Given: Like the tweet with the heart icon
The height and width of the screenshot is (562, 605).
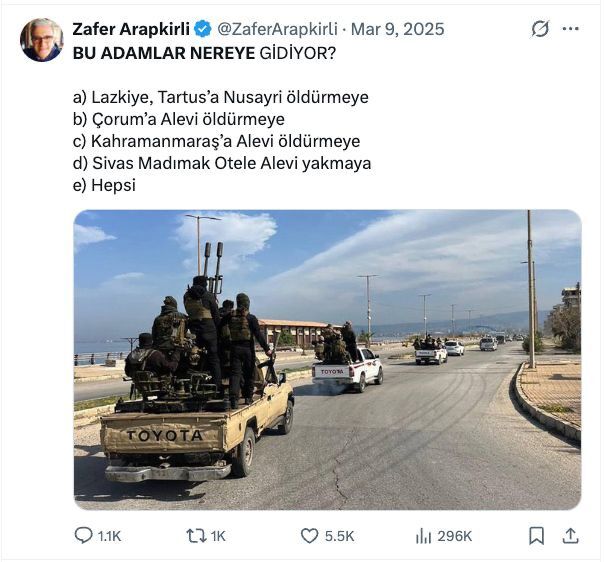Looking at the screenshot, I should click(x=309, y=536).
